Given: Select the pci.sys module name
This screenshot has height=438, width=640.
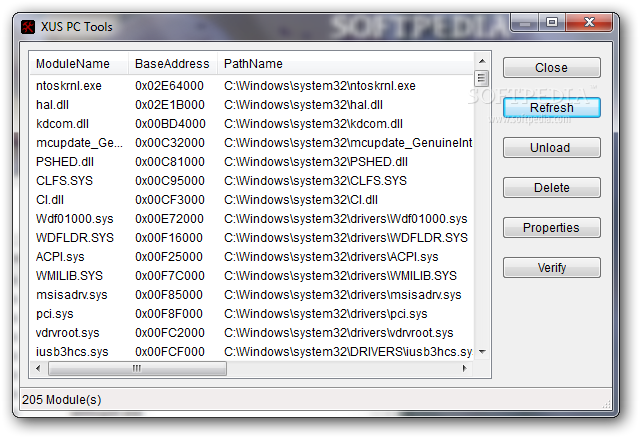Looking at the screenshot, I should tap(55, 313).
